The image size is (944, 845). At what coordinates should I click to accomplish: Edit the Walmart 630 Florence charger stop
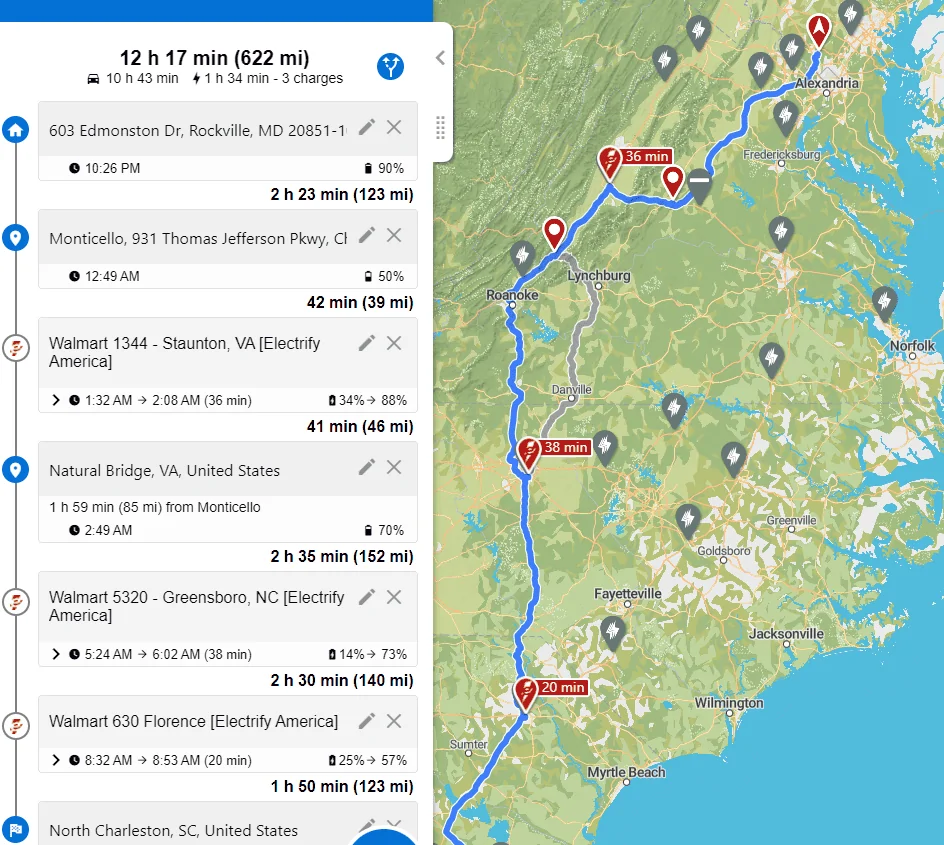click(367, 721)
